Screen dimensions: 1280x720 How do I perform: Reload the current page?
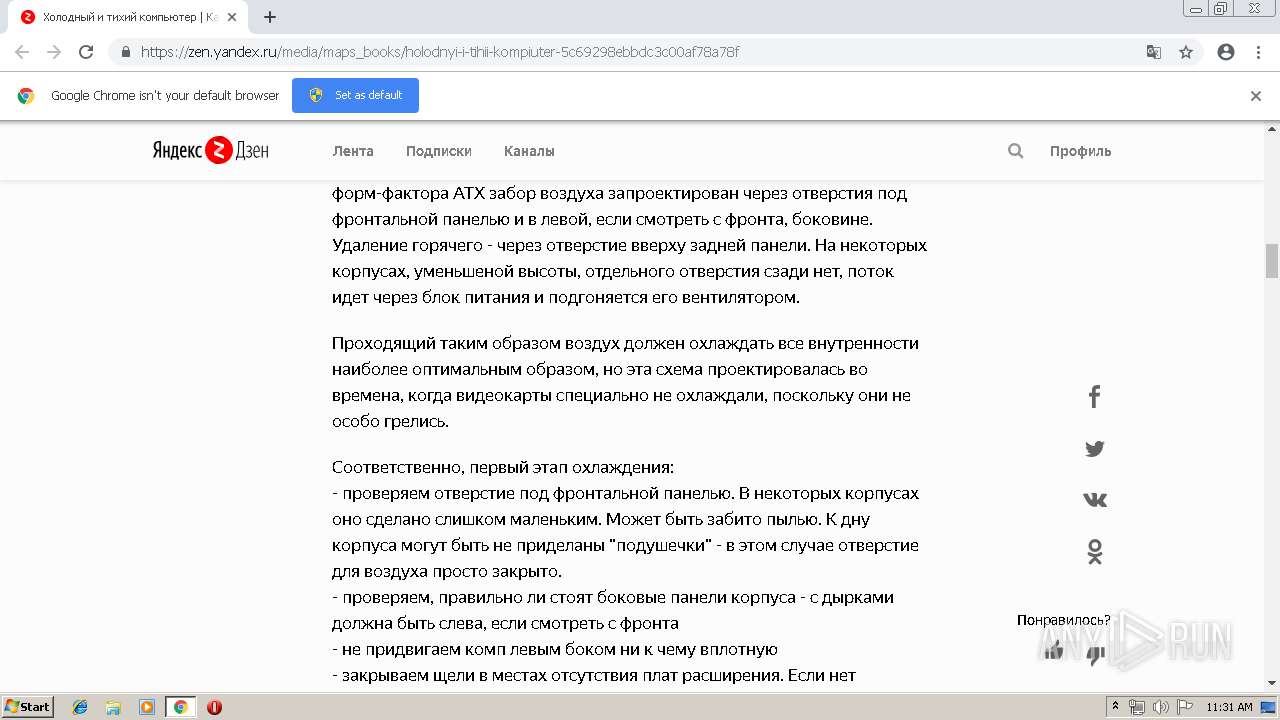86,52
